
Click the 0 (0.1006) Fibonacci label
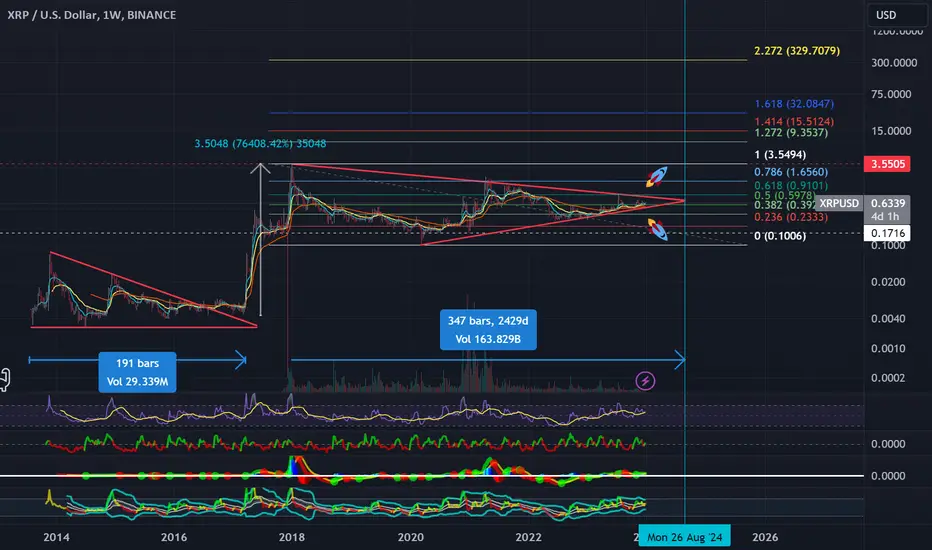(x=780, y=235)
